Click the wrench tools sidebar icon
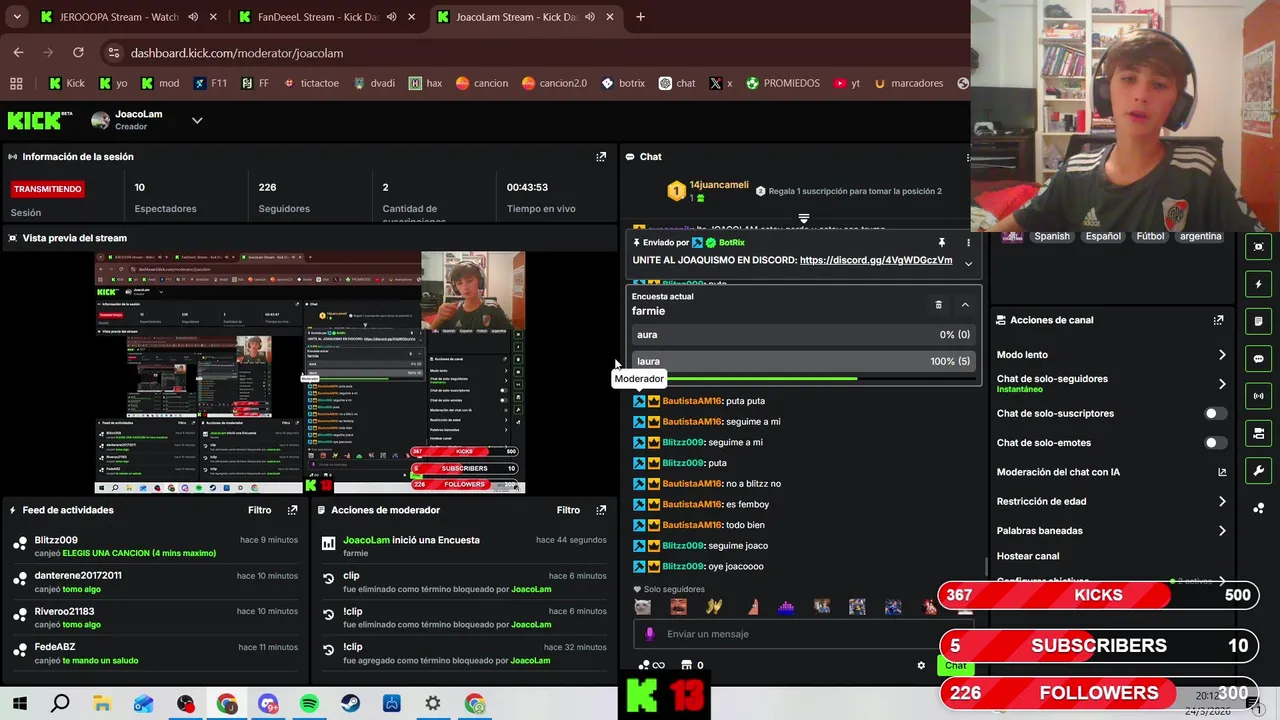Screen dimensions: 1280x720 click(x=1258, y=471)
